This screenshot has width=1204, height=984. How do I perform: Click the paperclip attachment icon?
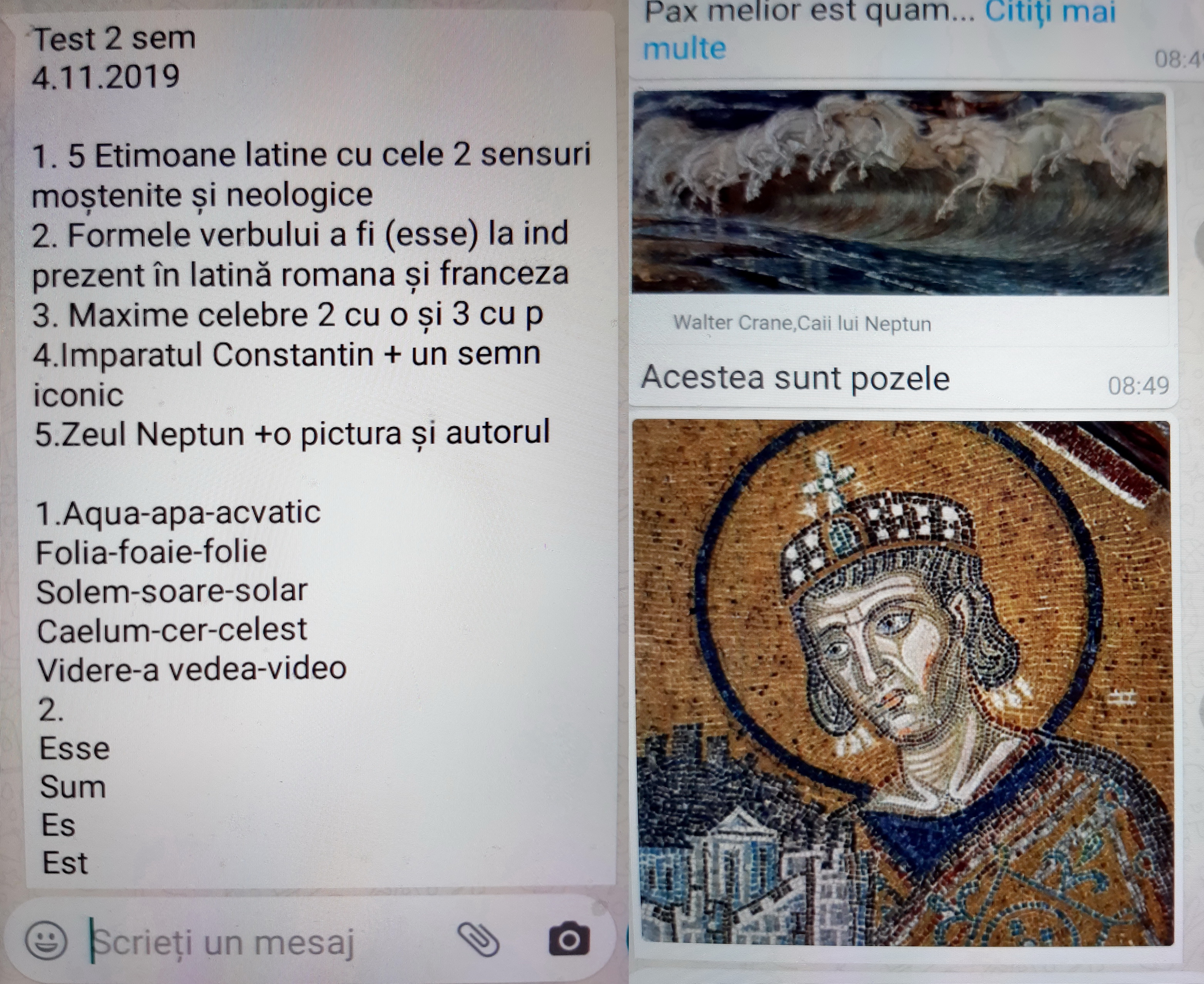[478, 939]
